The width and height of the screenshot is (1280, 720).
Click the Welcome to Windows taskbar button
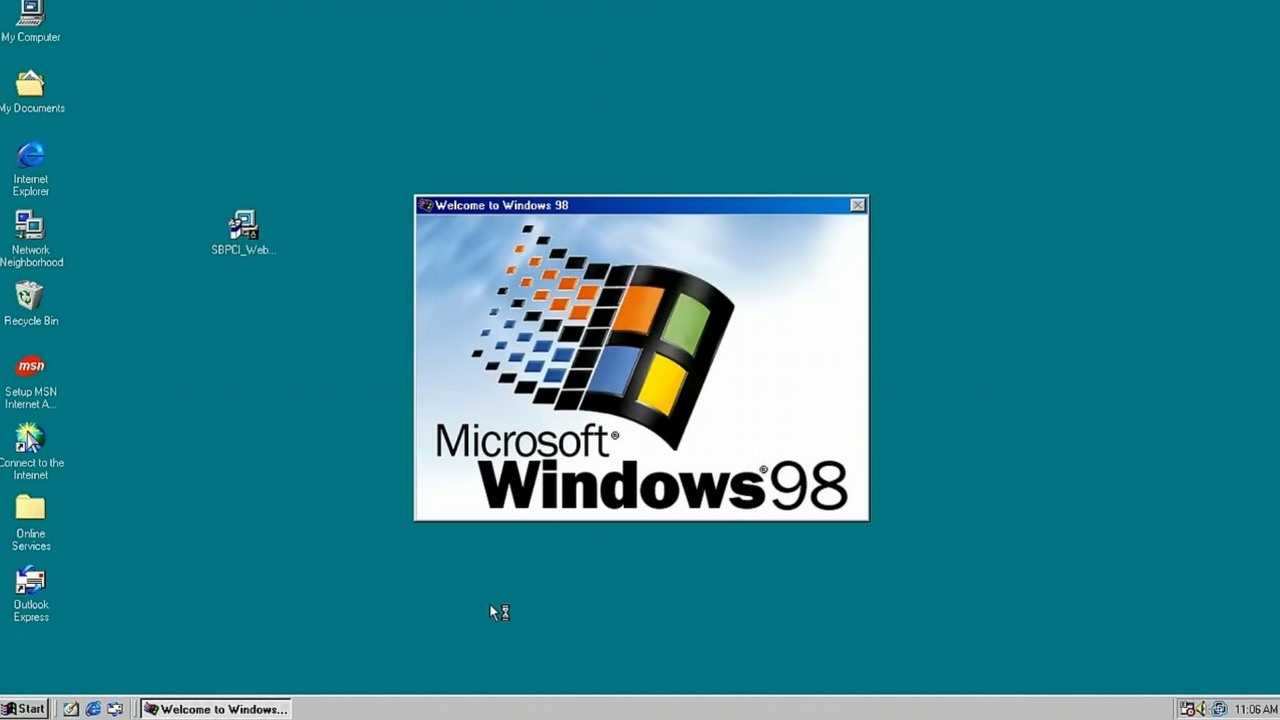(x=215, y=709)
